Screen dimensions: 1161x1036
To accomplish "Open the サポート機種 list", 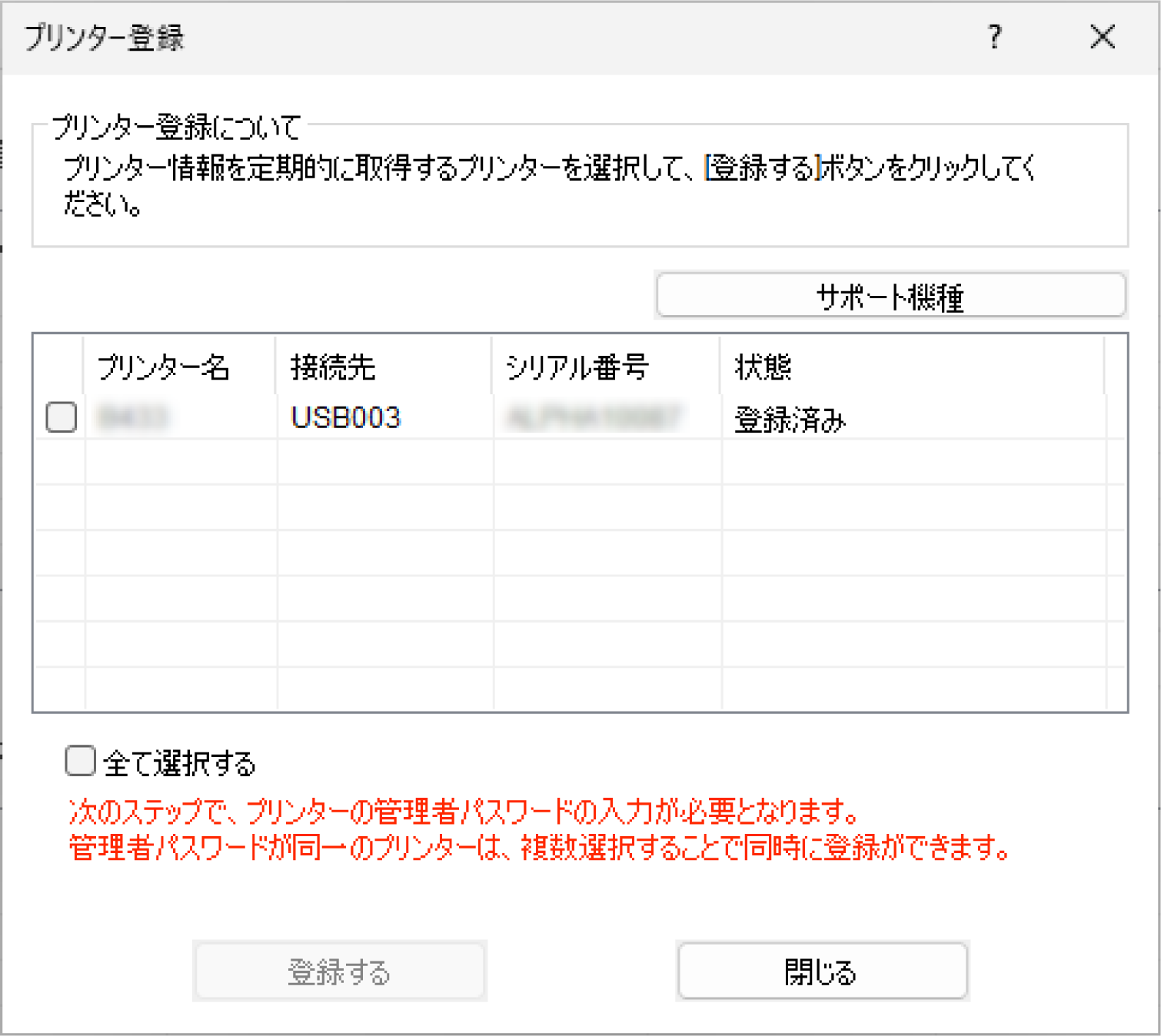I will coord(890,295).
